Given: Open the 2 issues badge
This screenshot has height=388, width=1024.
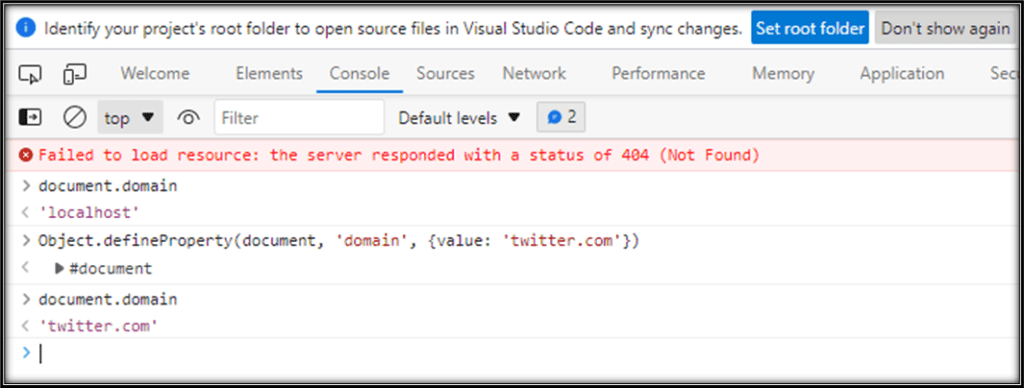Looking at the screenshot, I should tap(561, 118).
